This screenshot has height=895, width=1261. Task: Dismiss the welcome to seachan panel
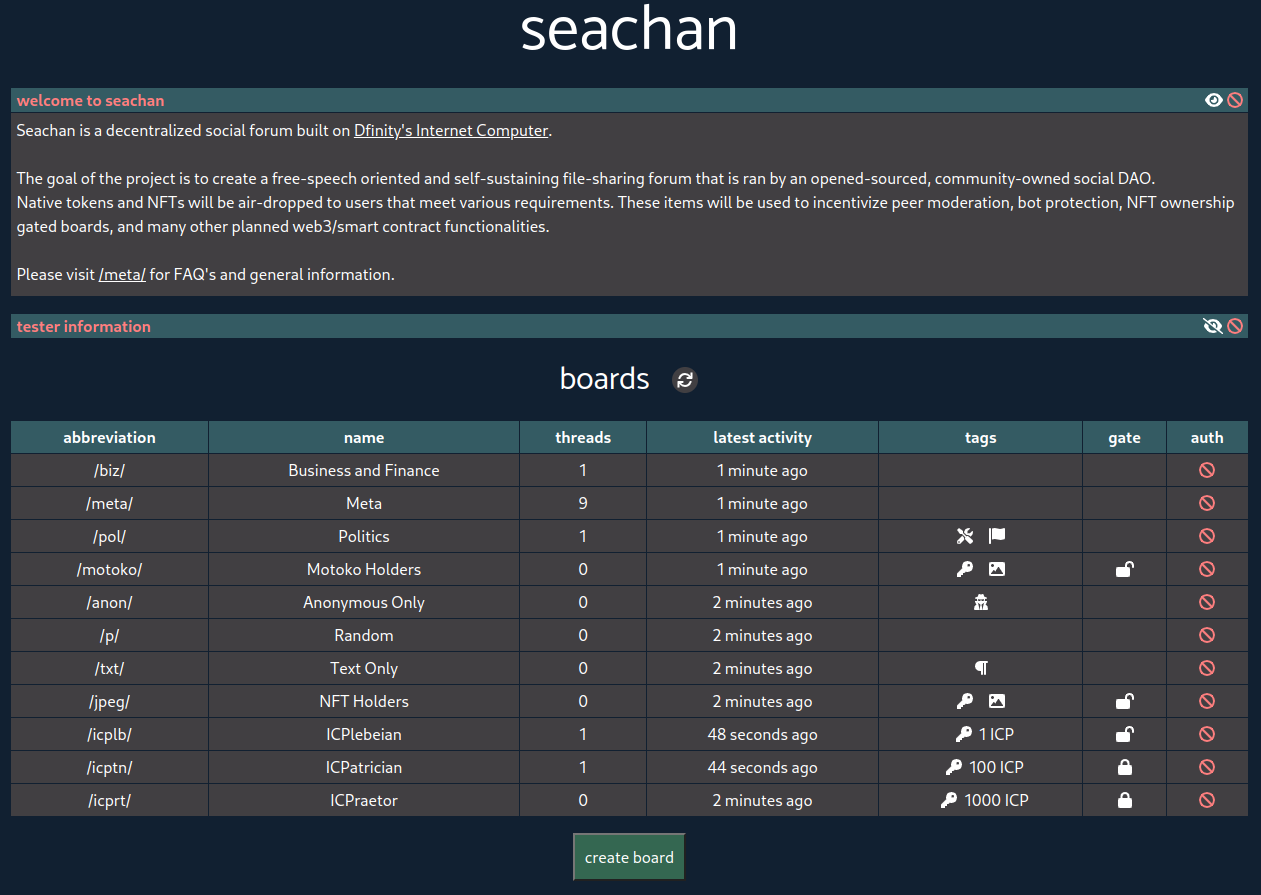click(1236, 100)
